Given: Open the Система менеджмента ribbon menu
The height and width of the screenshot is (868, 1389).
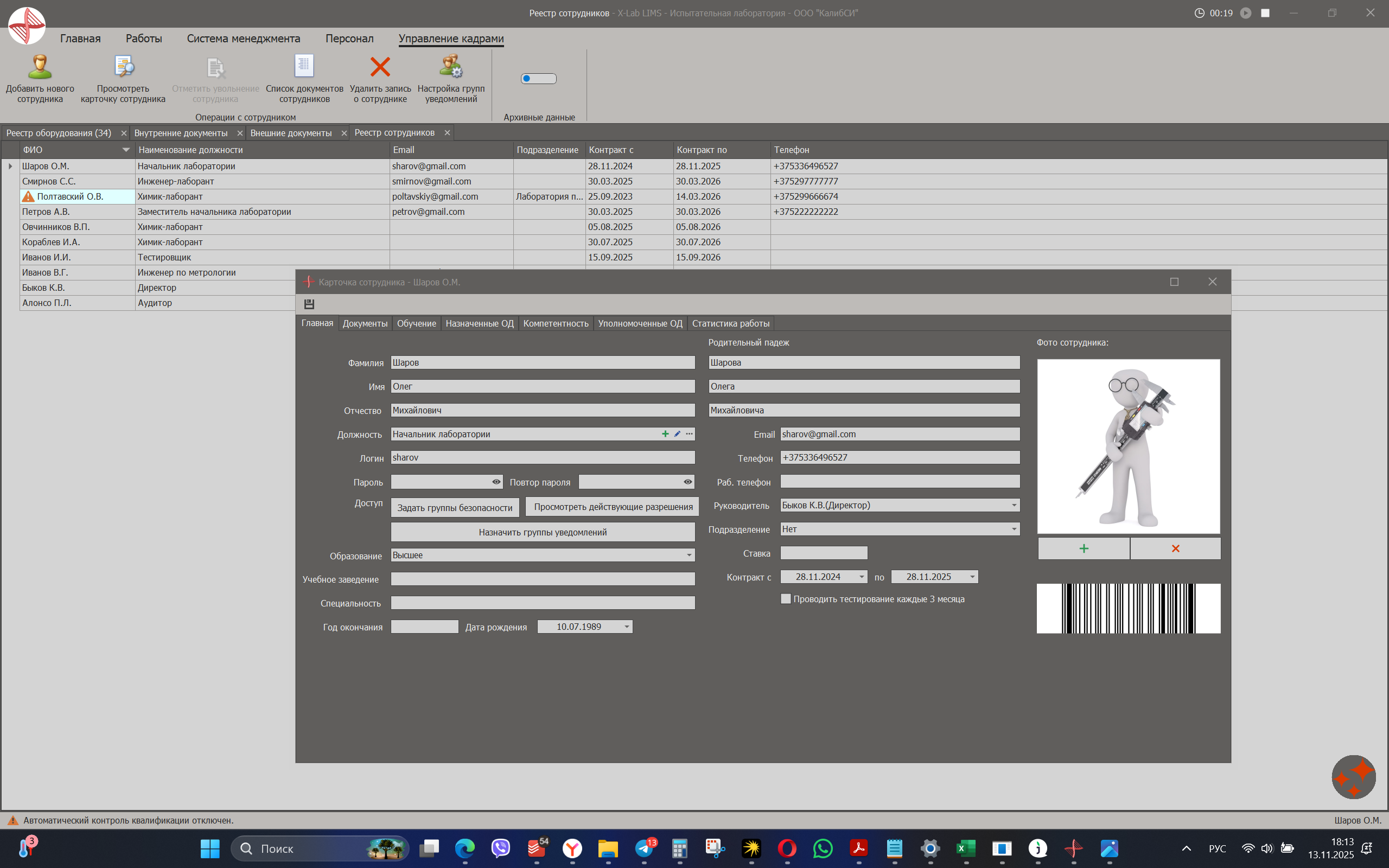Looking at the screenshot, I should pyautogui.click(x=244, y=39).
